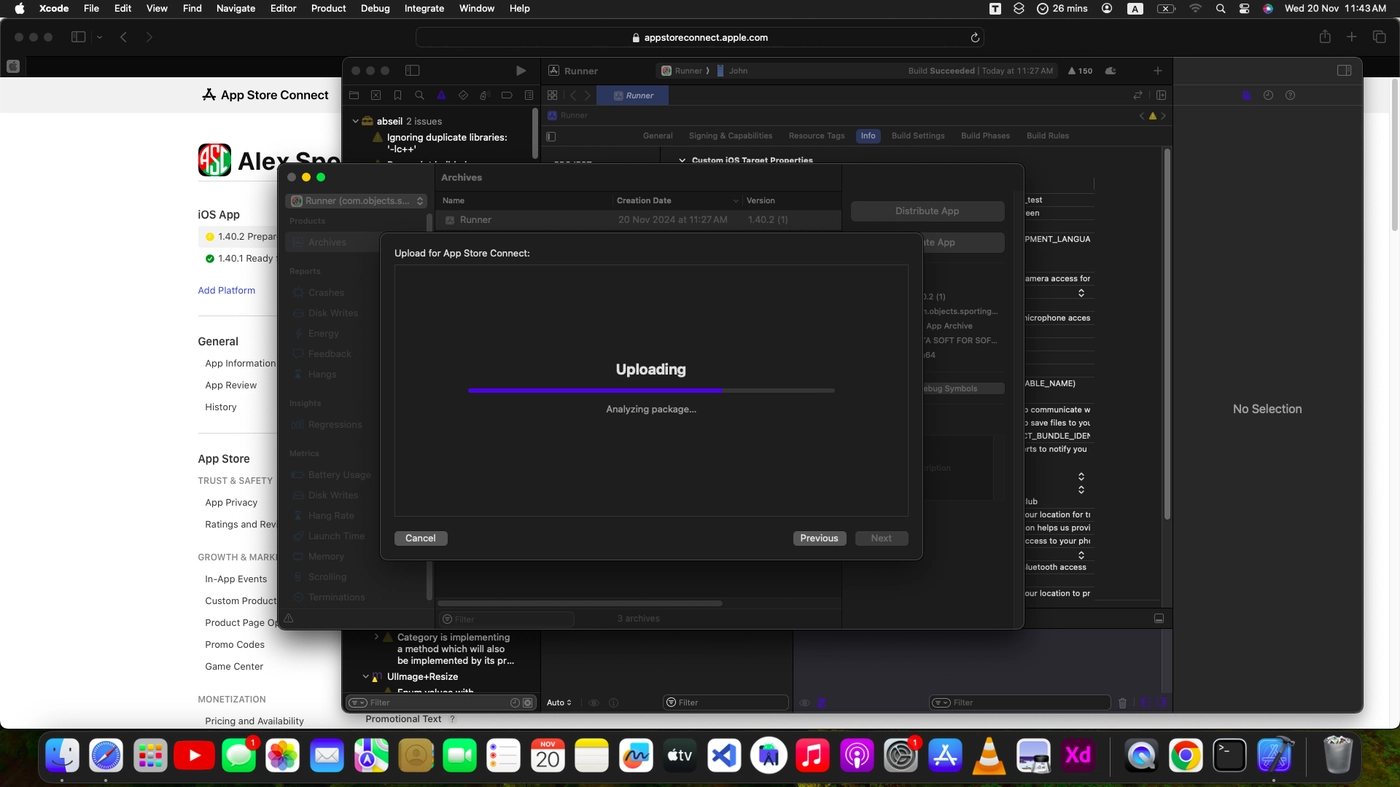Image resolution: width=1400 pixels, height=787 pixels.
Task: Open the Debug menu in menu bar
Action: (375, 8)
